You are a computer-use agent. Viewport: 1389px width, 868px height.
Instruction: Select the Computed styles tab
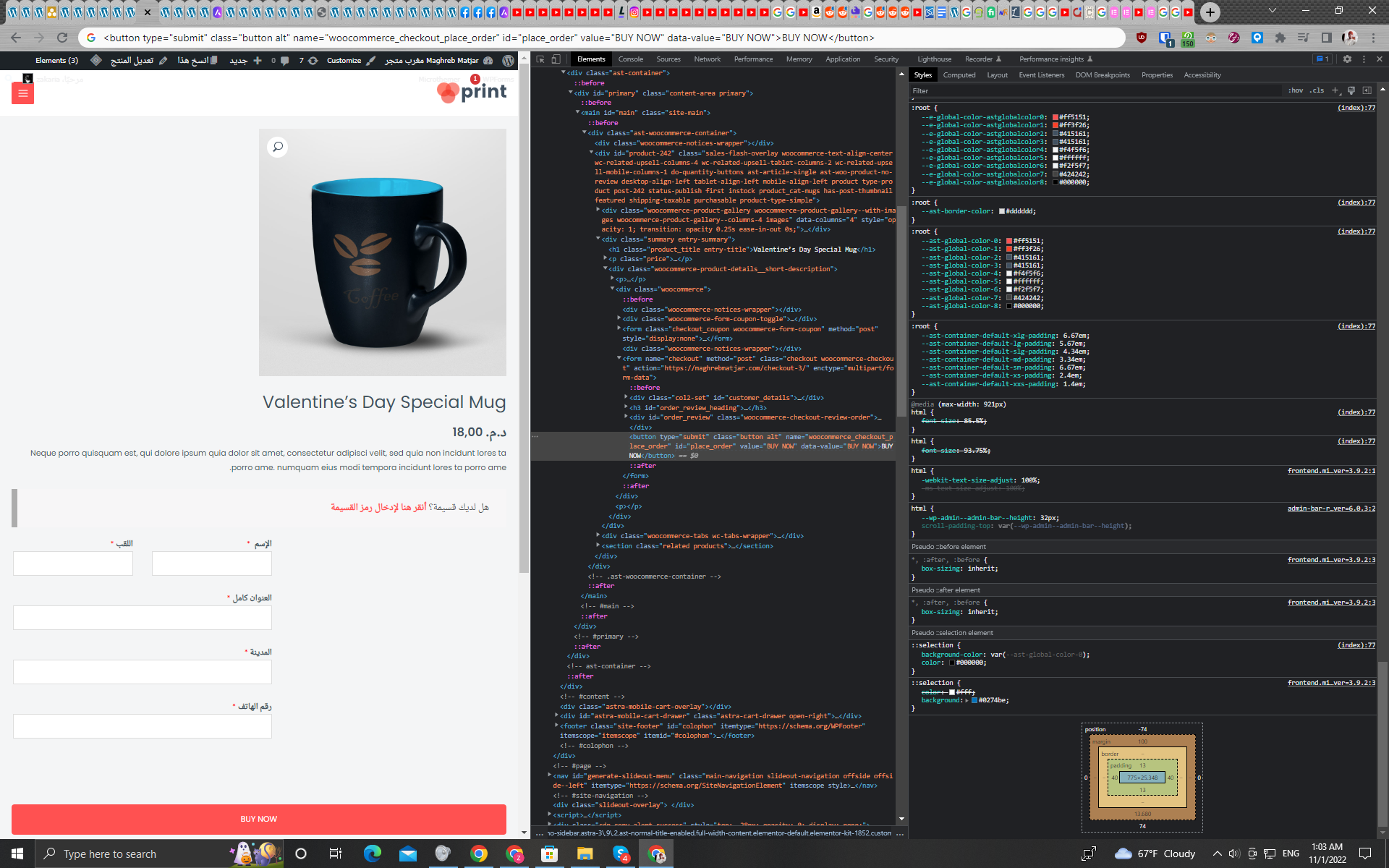click(959, 75)
